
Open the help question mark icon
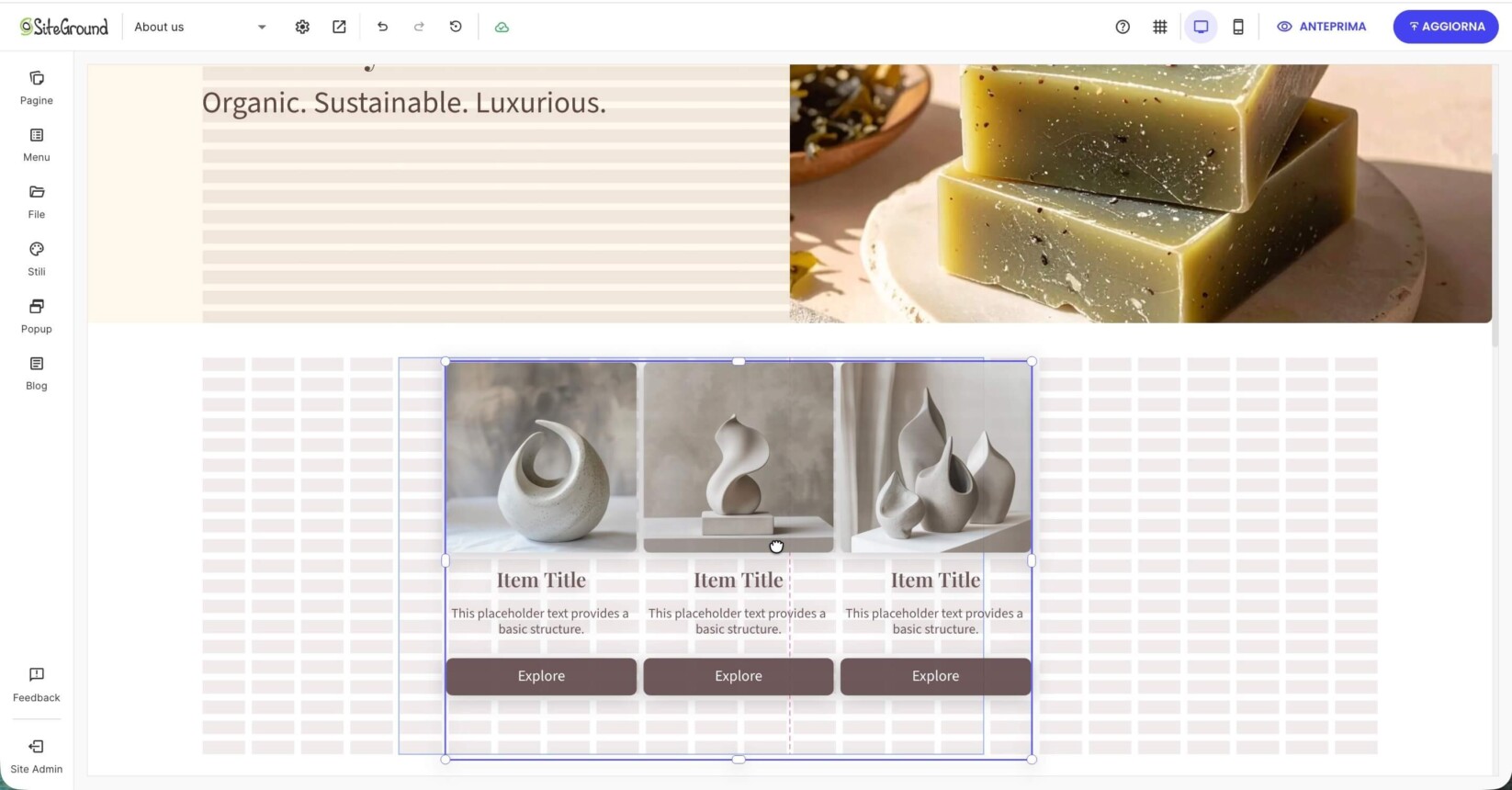(1123, 27)
